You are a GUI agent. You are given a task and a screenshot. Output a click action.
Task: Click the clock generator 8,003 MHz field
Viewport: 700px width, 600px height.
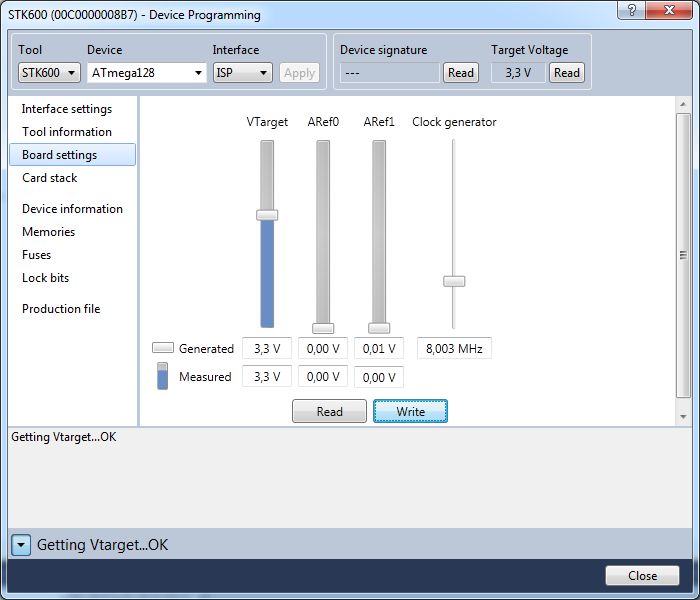[x=454, y=348]
